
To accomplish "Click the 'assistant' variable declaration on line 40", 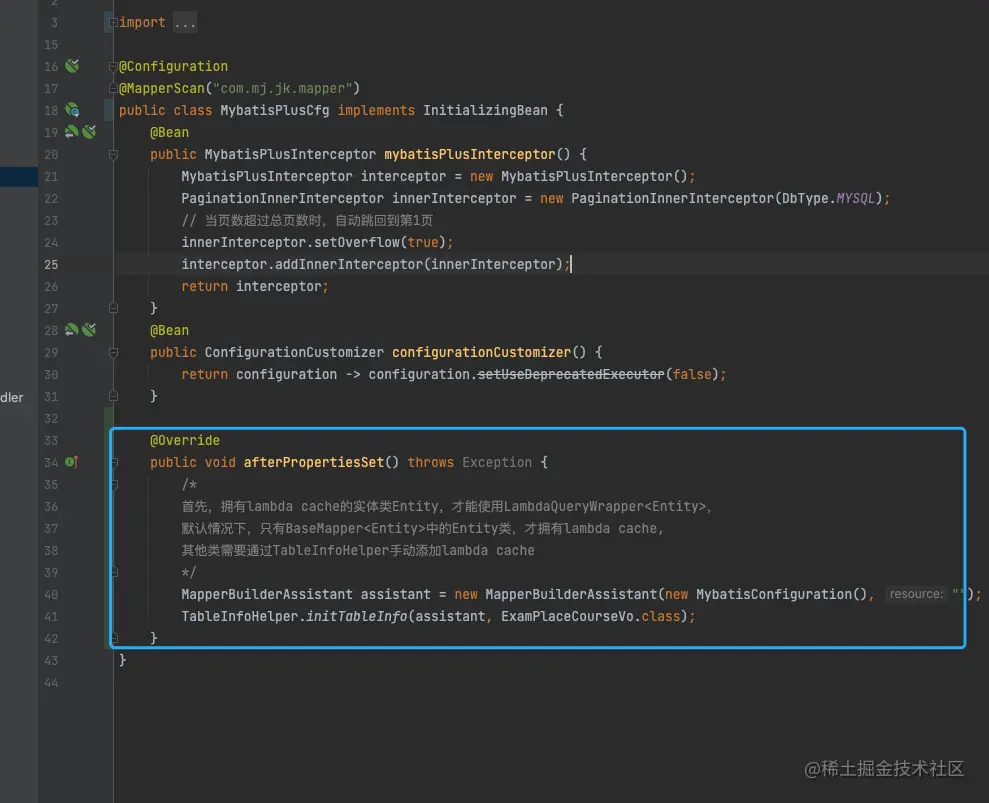I will point(395,594).
